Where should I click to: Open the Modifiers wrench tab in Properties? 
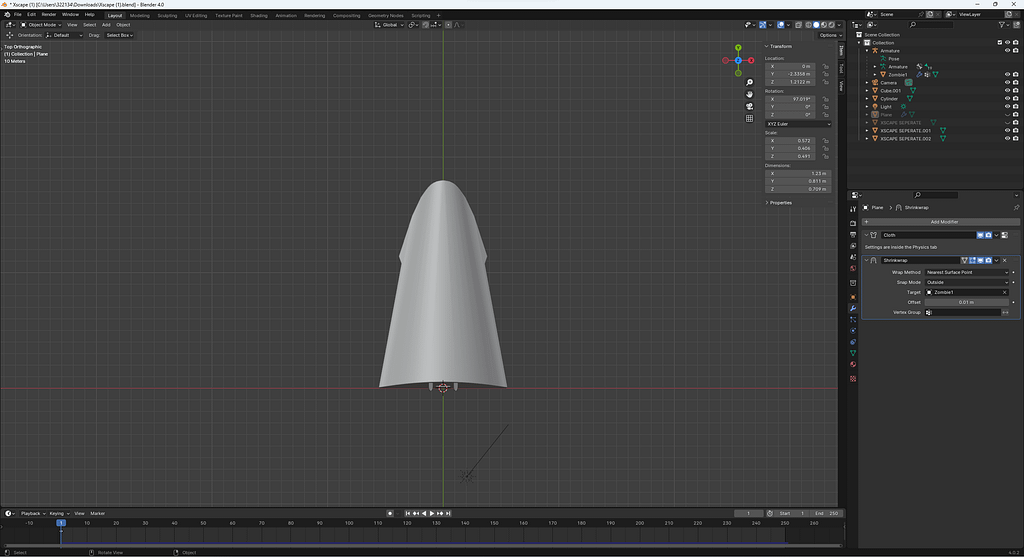coord(852,308)
